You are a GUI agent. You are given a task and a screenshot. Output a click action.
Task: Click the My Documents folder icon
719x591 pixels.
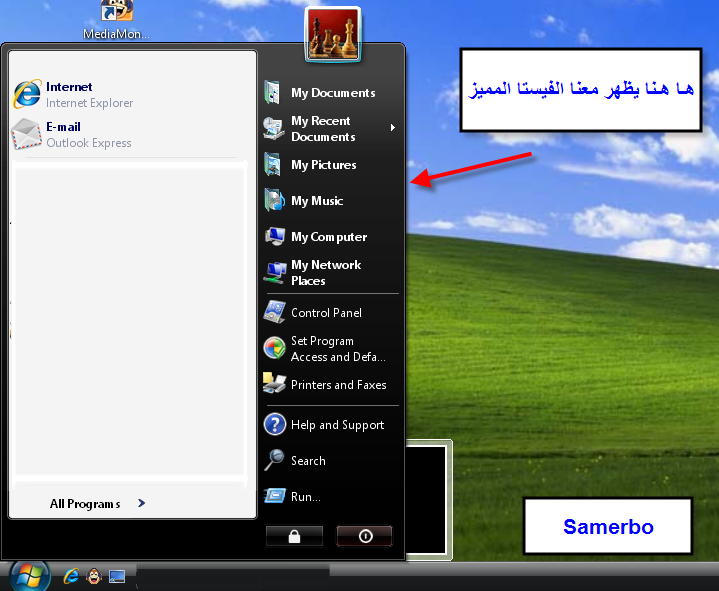[x=272, y=92]
